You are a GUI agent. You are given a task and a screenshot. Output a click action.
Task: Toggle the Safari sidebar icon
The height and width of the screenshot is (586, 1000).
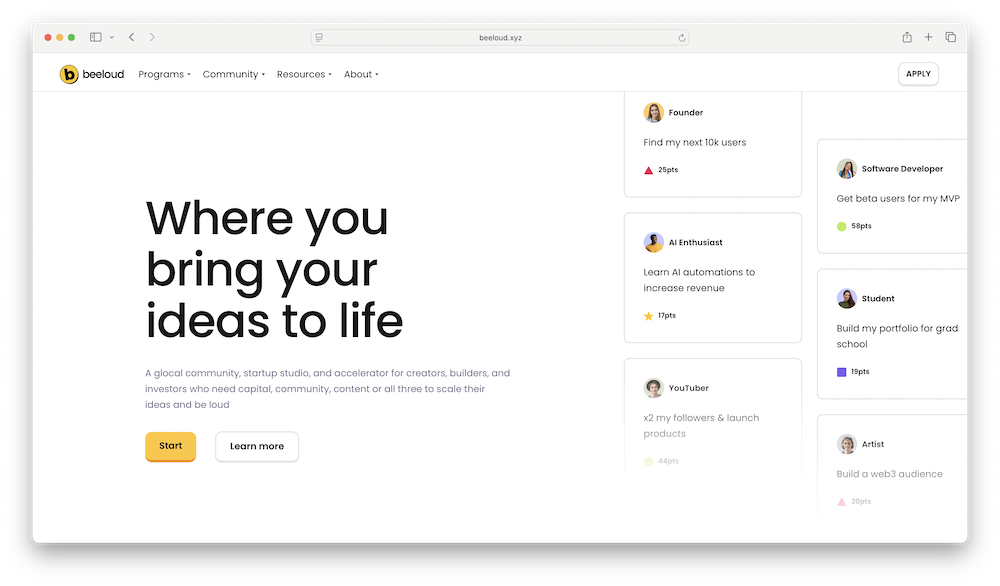pos(96,37)
